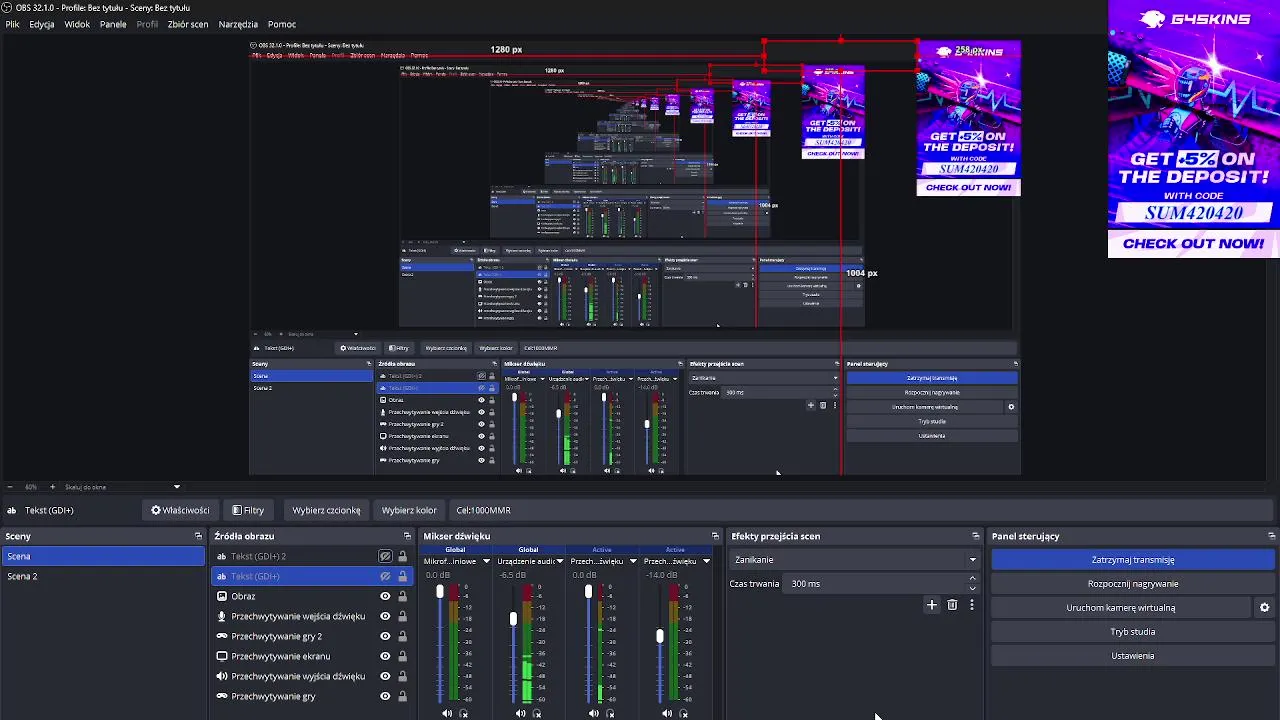Add a new scene transition
1280x720 pixels.
932,605
